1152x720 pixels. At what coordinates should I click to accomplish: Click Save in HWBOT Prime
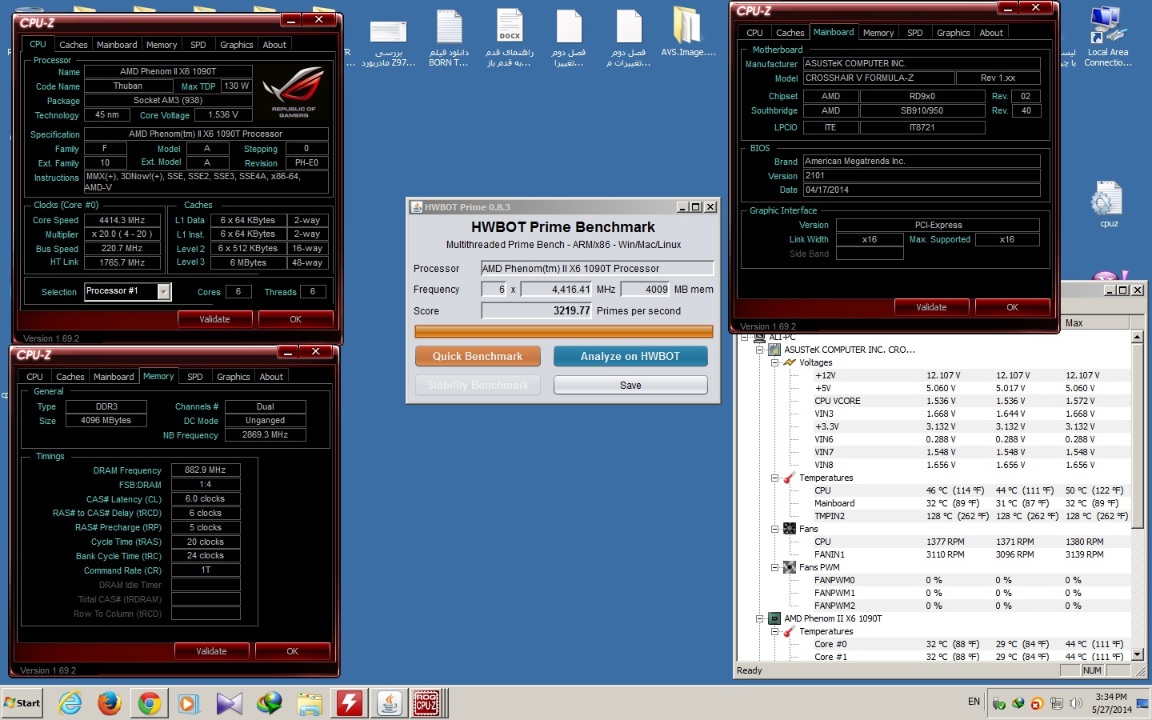[x=630, y=385]
